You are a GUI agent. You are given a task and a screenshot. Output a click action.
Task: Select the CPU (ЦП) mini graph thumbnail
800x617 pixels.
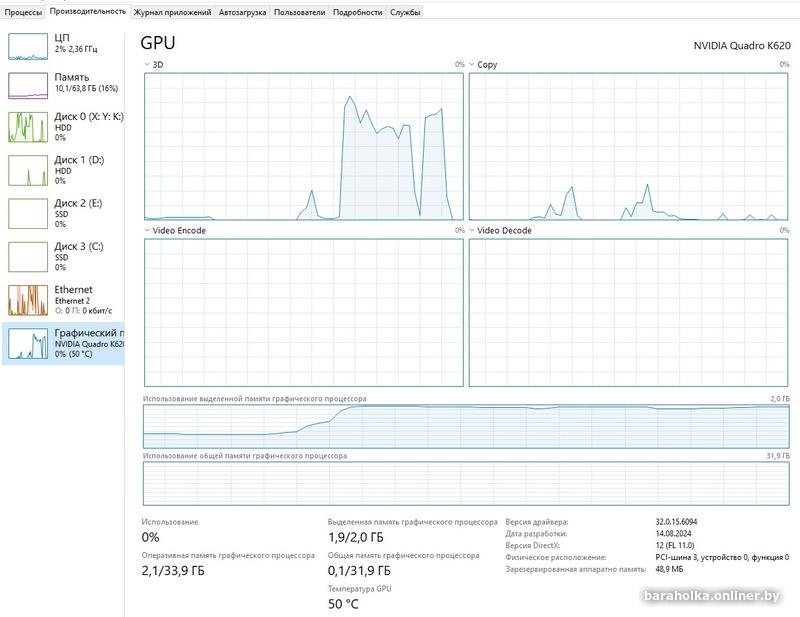tap(28, 45)
